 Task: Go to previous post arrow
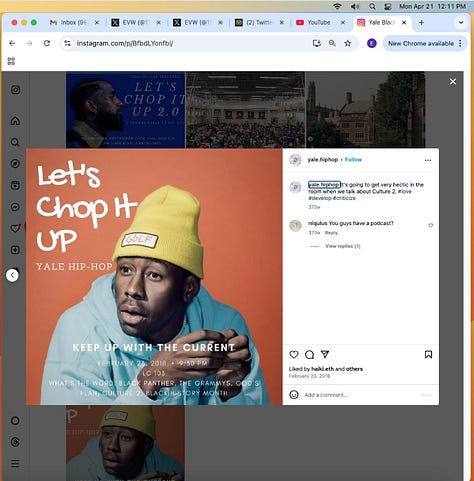pyautogui.click(x=12, y=275)
